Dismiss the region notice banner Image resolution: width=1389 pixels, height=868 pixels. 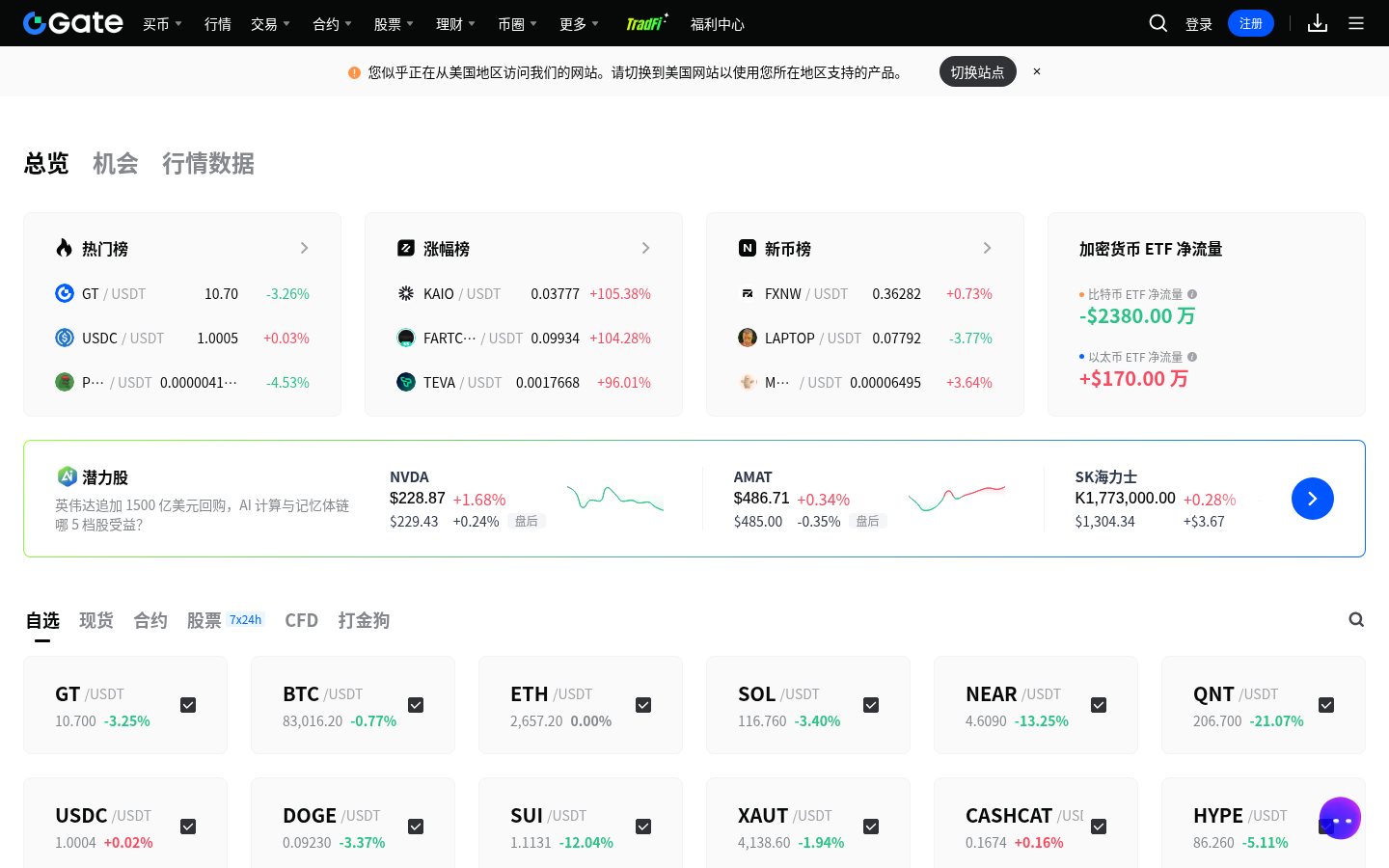tap(1037, 71)
